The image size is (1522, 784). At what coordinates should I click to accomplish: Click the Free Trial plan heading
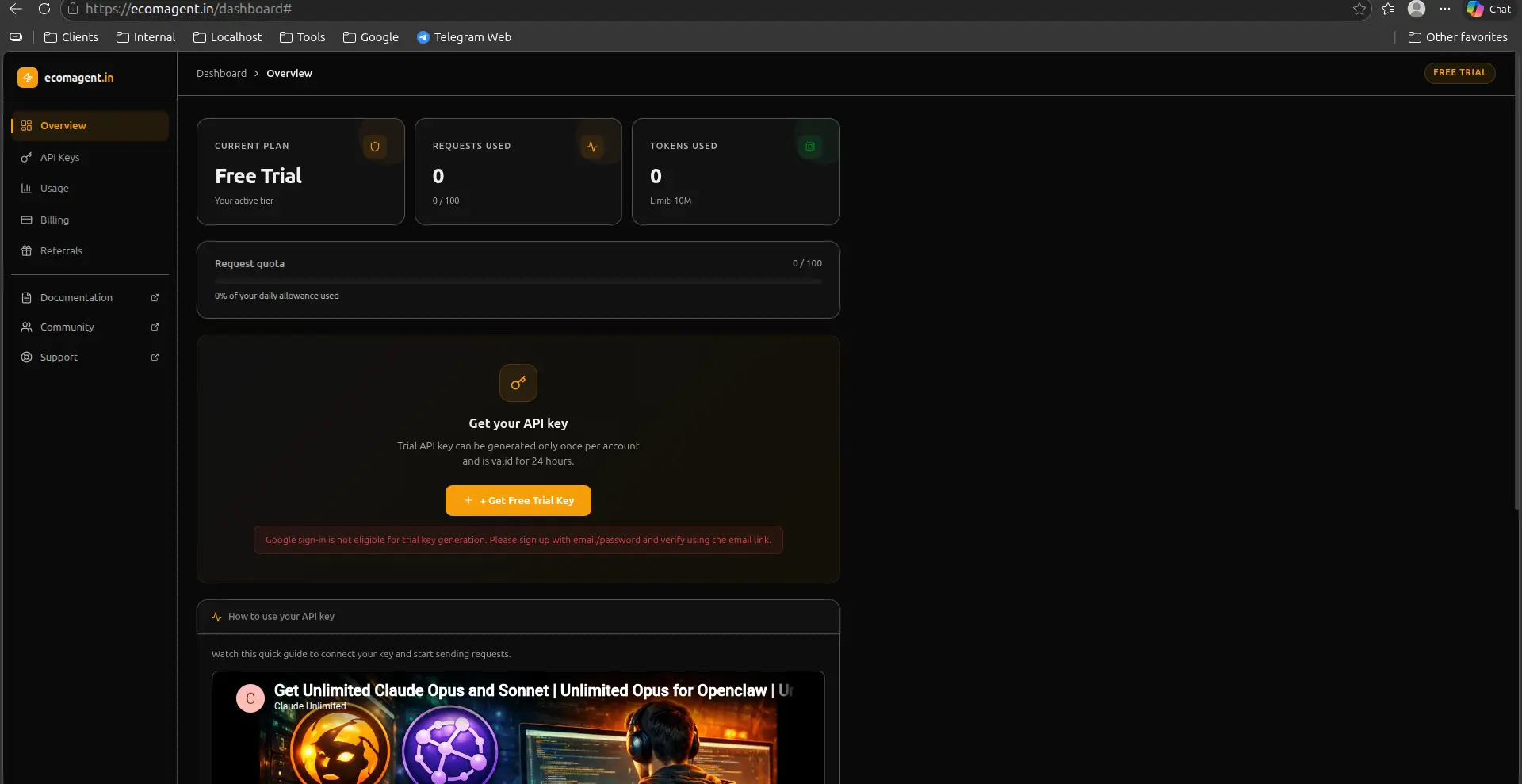[258, 176]
